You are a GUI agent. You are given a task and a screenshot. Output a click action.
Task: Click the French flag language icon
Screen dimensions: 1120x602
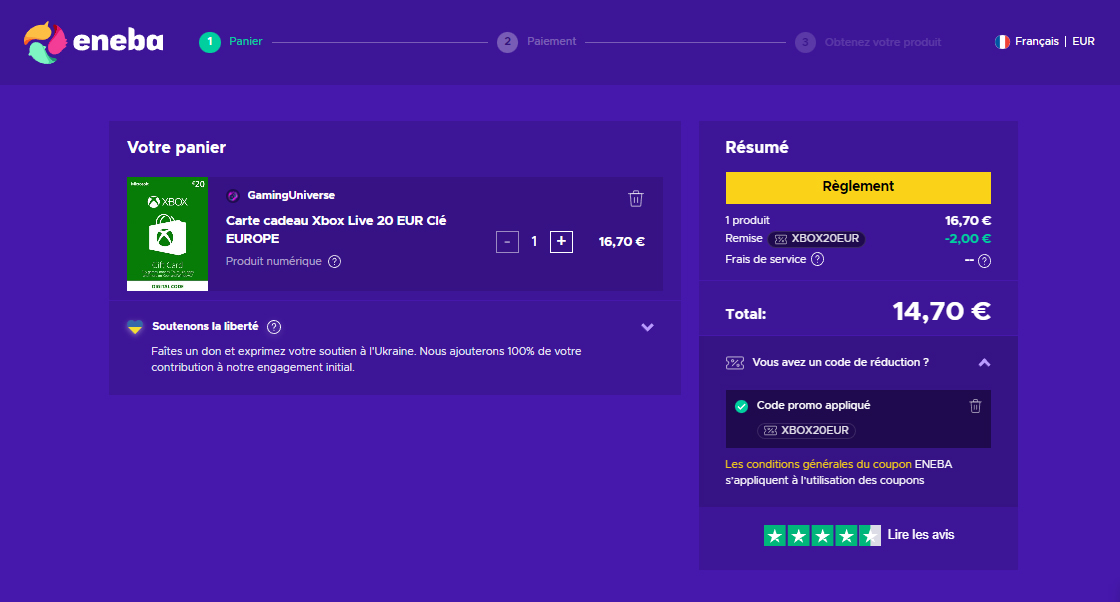click(1002, 42)
